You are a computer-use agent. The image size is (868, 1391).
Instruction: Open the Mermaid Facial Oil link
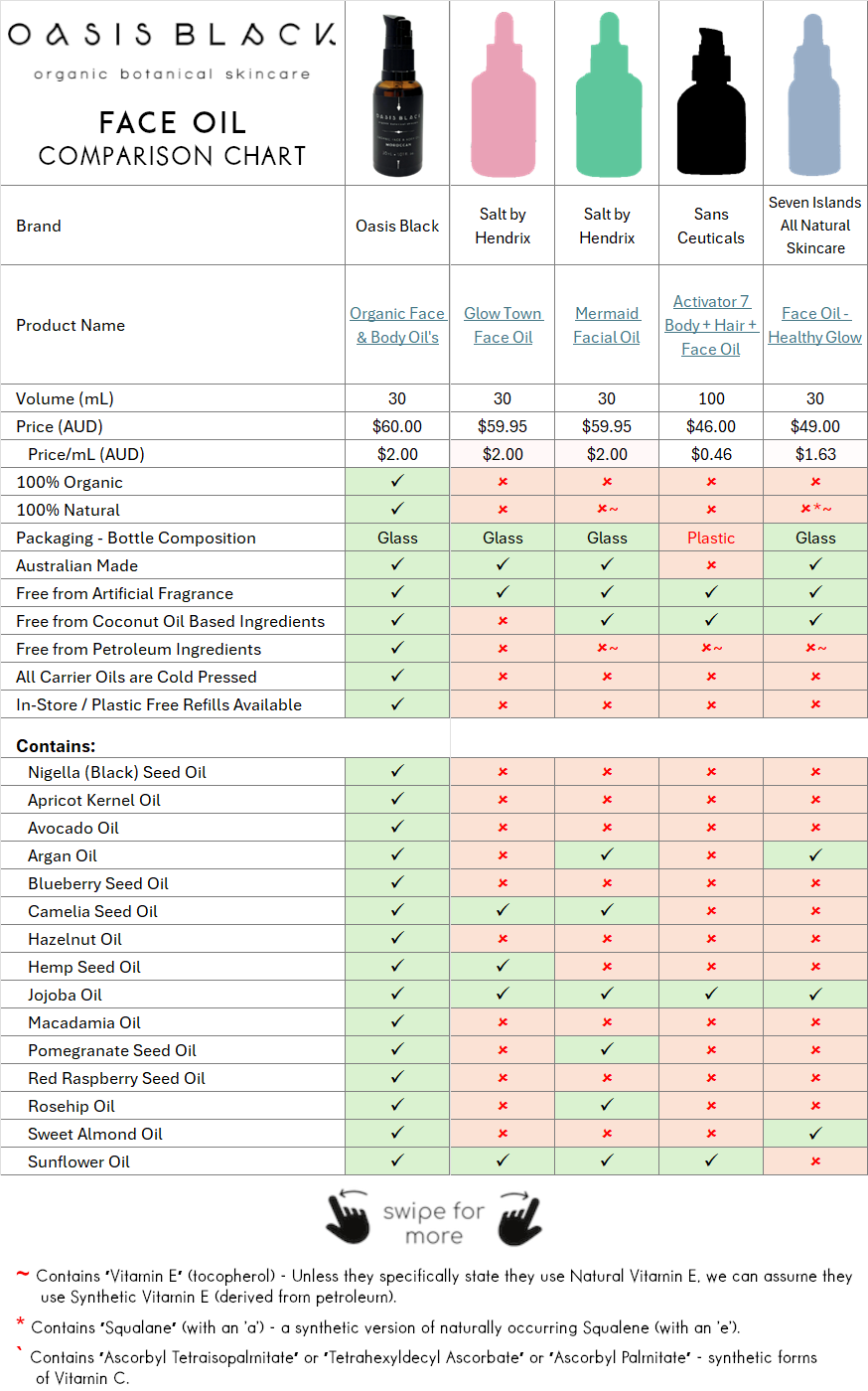pos(607,325)
